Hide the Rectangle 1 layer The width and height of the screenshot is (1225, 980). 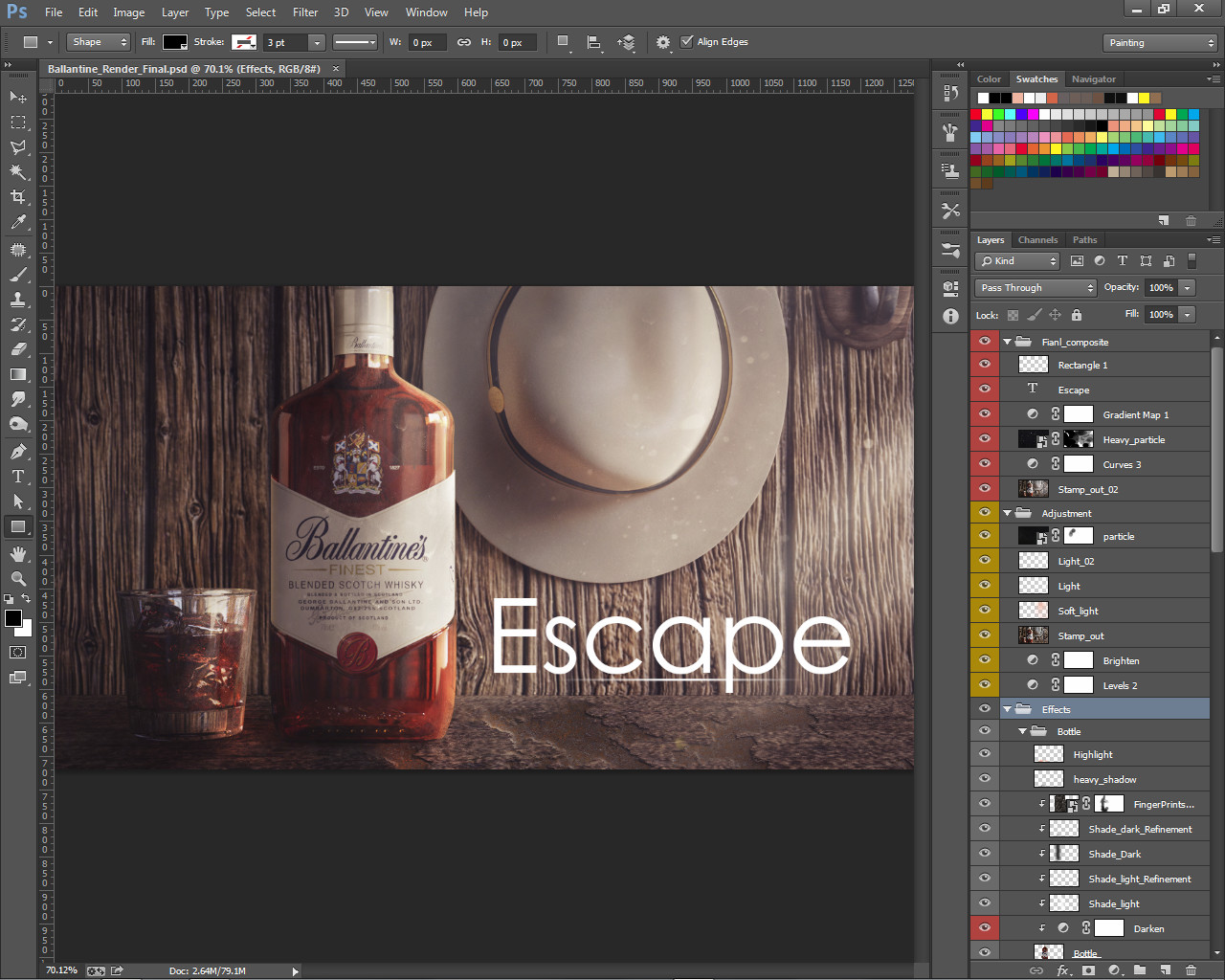[x=984, y=365]
